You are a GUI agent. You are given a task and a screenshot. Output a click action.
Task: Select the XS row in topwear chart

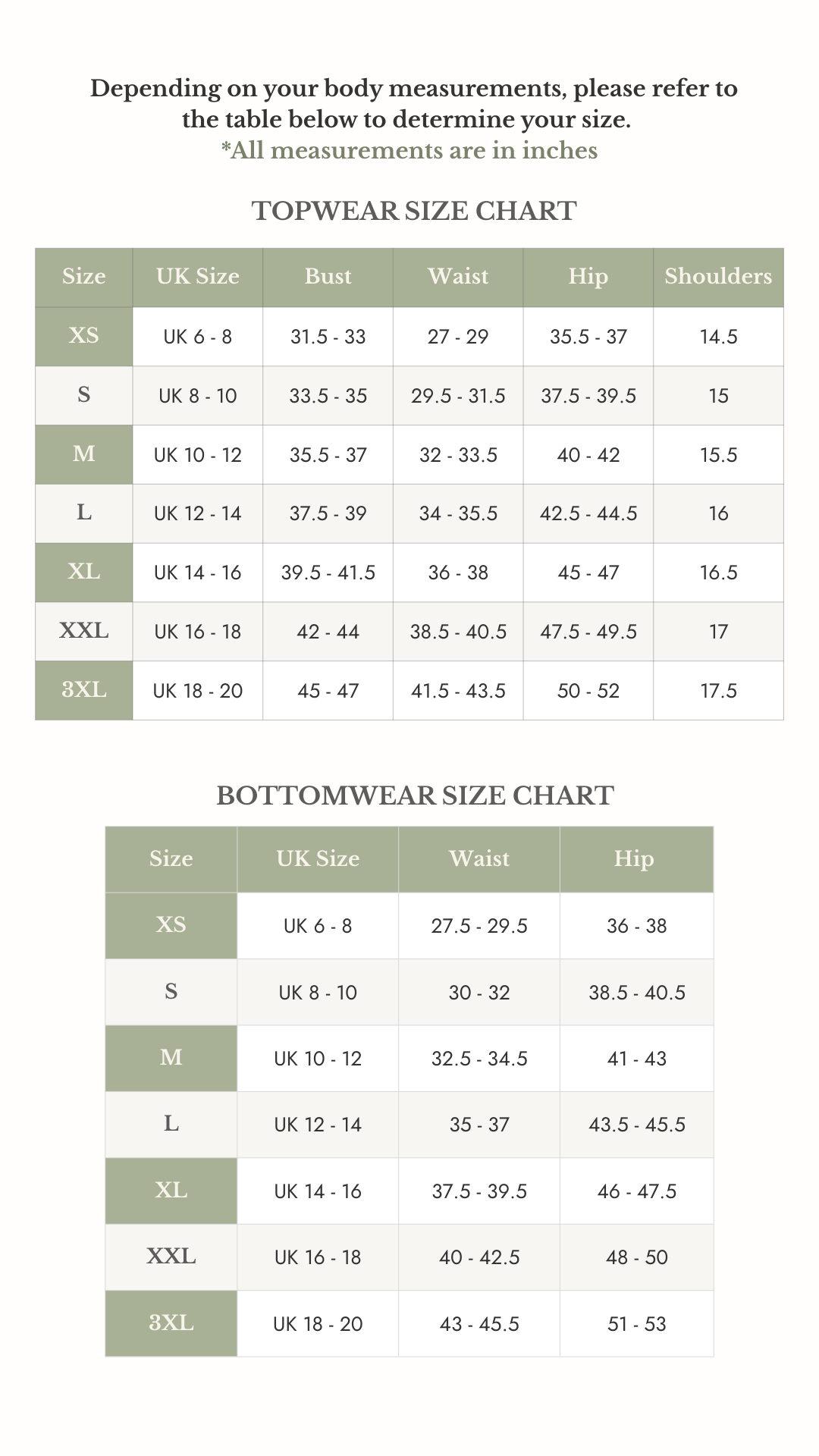[409, 337]
